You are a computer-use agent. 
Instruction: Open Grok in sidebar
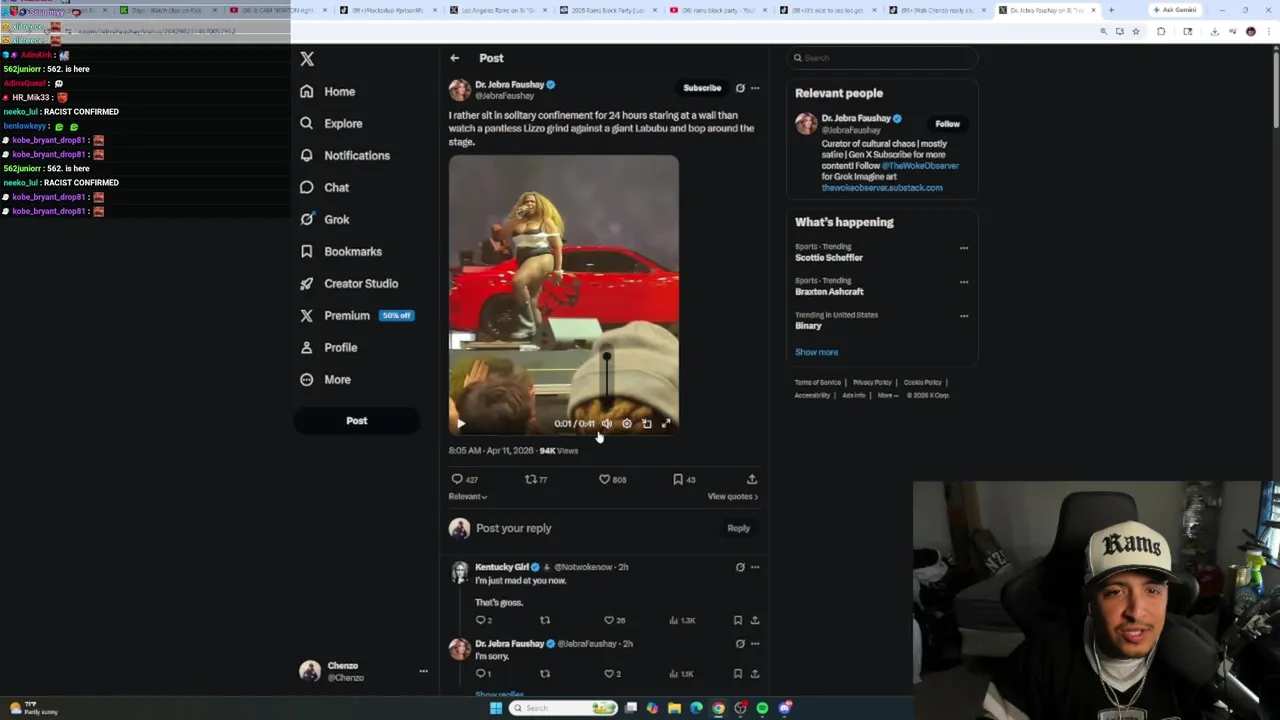324,219
